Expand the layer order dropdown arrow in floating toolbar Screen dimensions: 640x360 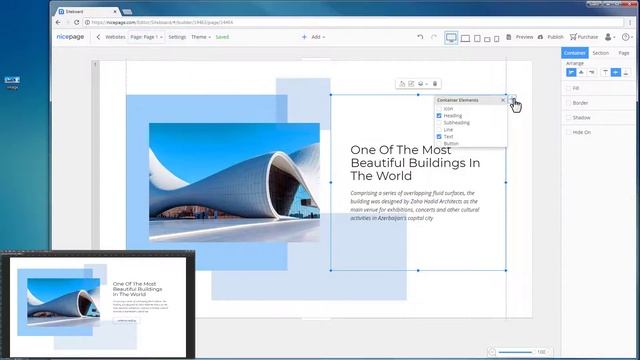pyautogui.click(x=426, y=84)
